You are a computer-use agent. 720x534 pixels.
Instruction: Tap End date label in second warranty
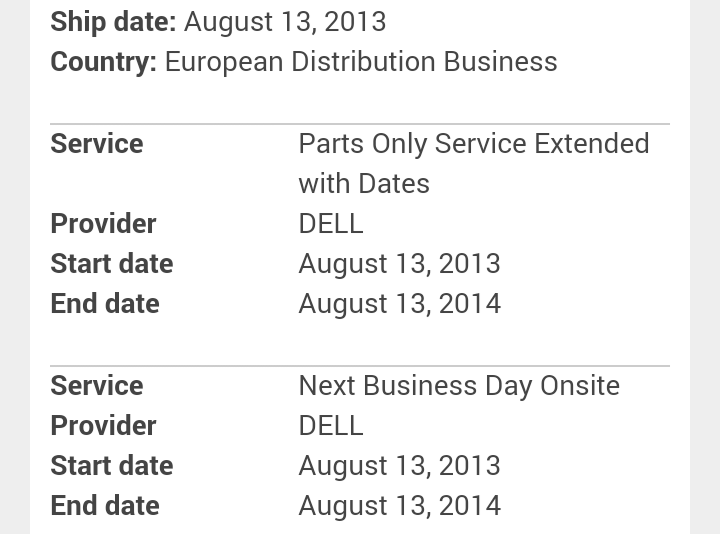105,506
